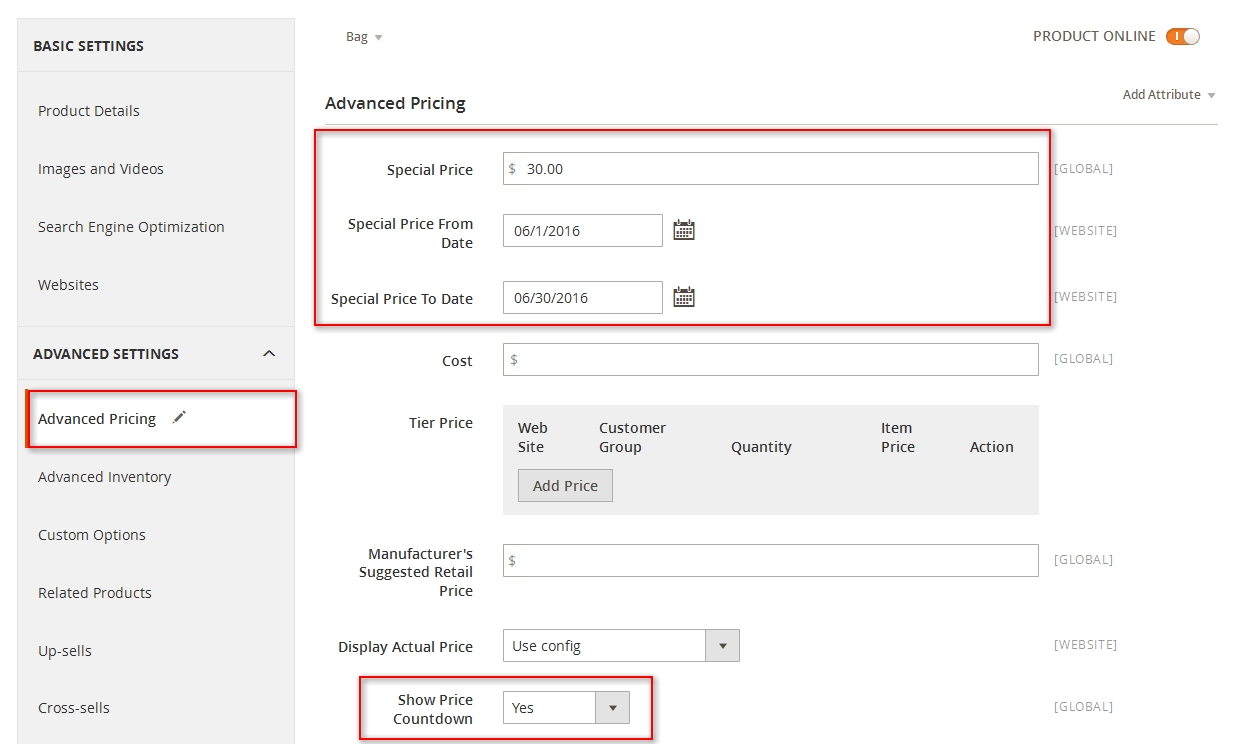Screen dimensions: 1247x750
Task: Click the Manufacturer's Suggested Retail Price field
Action: click(770, 561)
